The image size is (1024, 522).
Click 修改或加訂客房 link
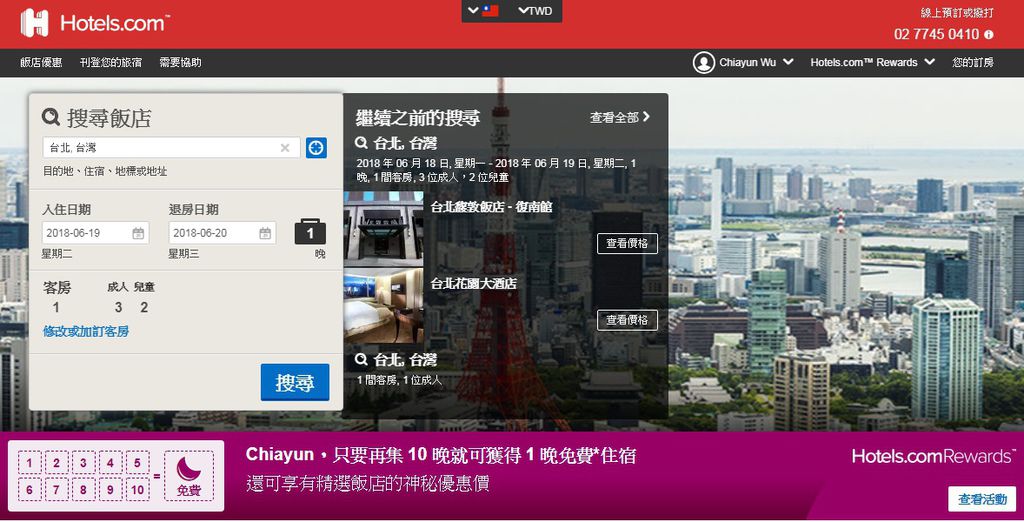(x=86, y=331)
